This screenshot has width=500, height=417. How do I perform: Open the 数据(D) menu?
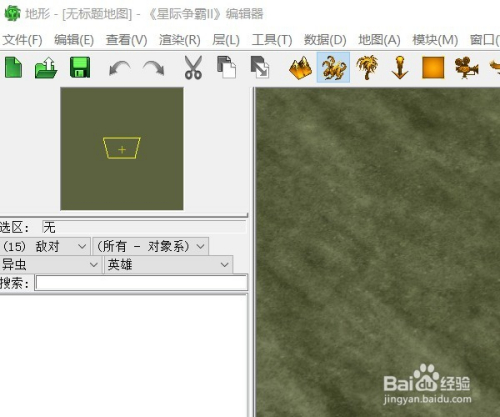[325, 40]
